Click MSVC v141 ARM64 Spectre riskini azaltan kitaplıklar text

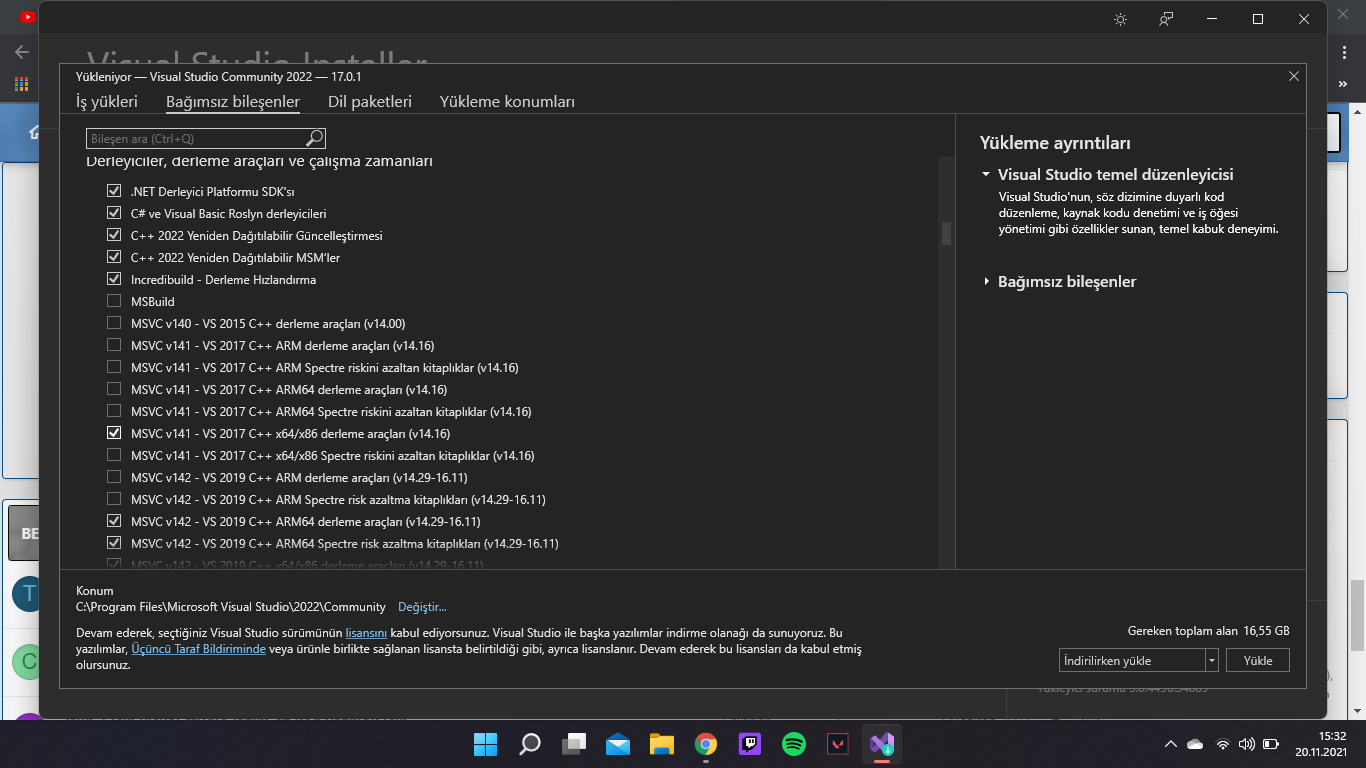[x=331, y=411]
